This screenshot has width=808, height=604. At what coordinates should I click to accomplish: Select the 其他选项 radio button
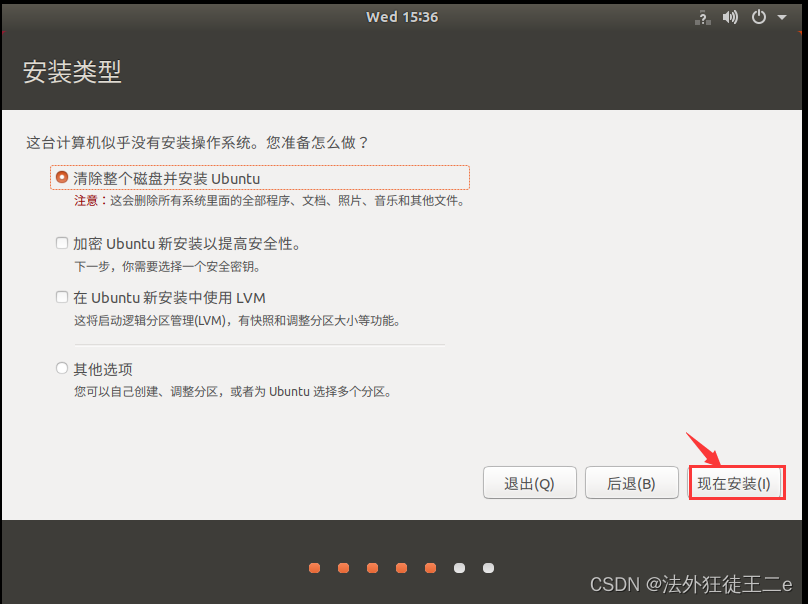coord(62,367)
